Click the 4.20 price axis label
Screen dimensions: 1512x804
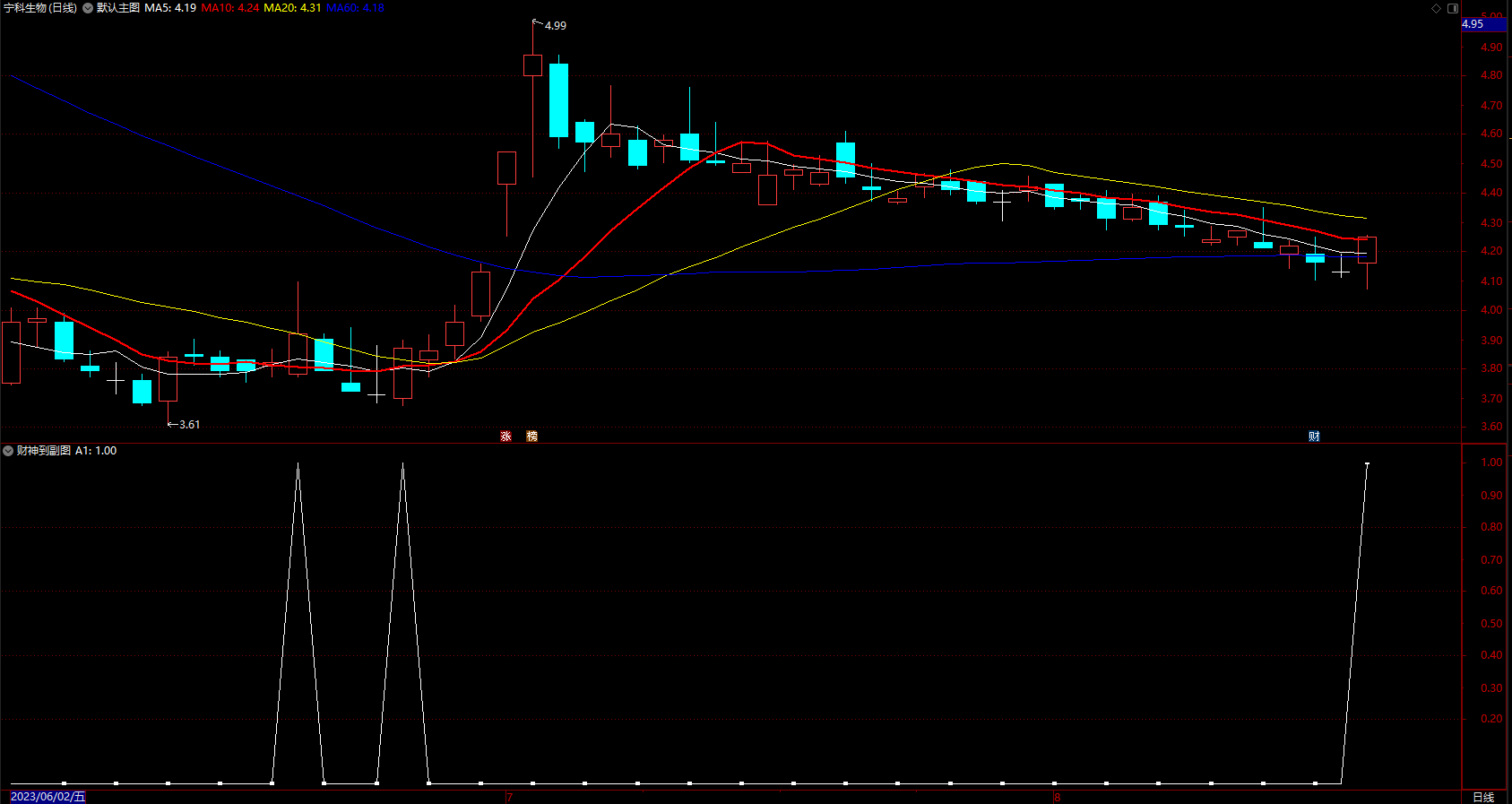tap(1491, 251)
